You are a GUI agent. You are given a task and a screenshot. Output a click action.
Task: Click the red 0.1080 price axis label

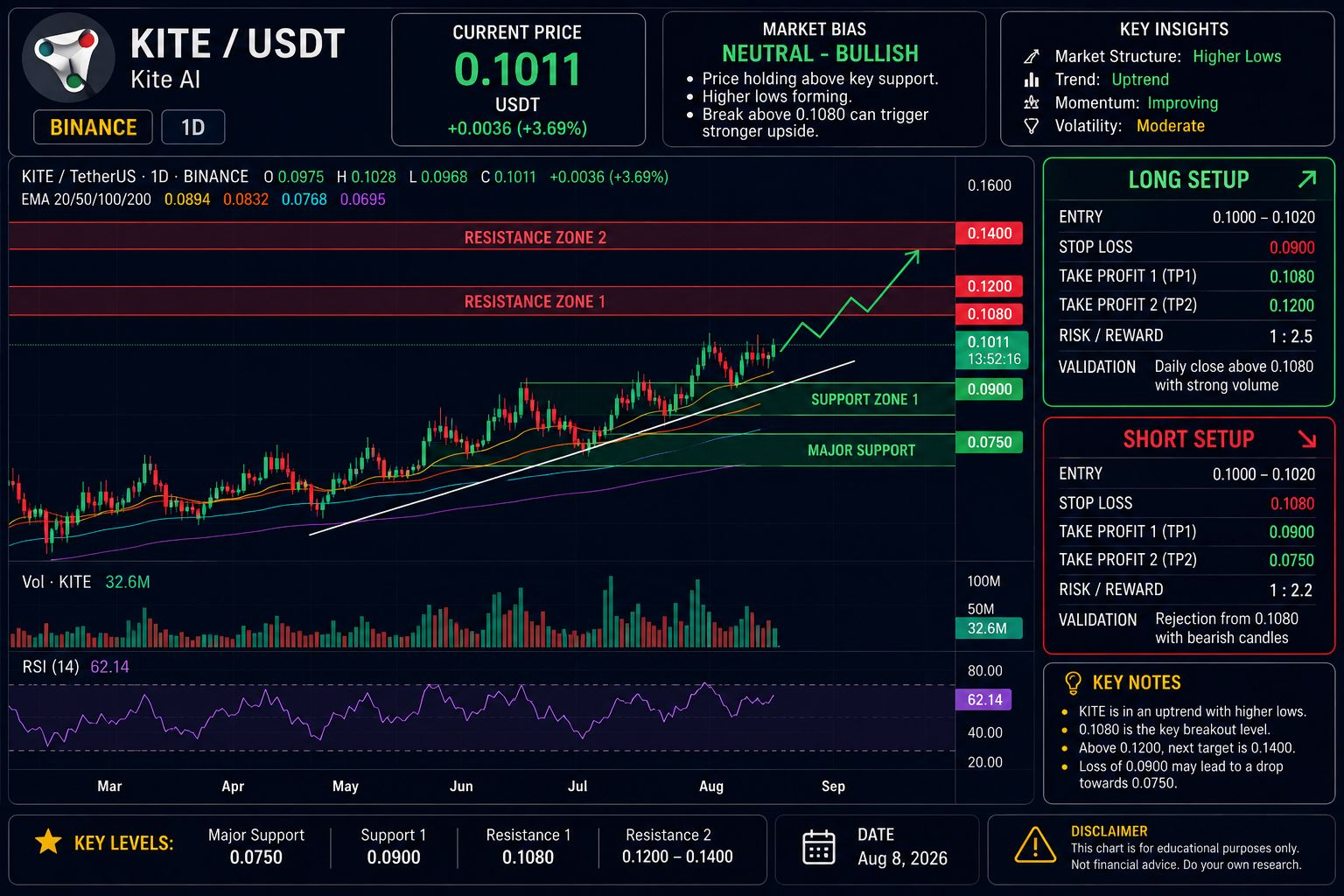989,314
